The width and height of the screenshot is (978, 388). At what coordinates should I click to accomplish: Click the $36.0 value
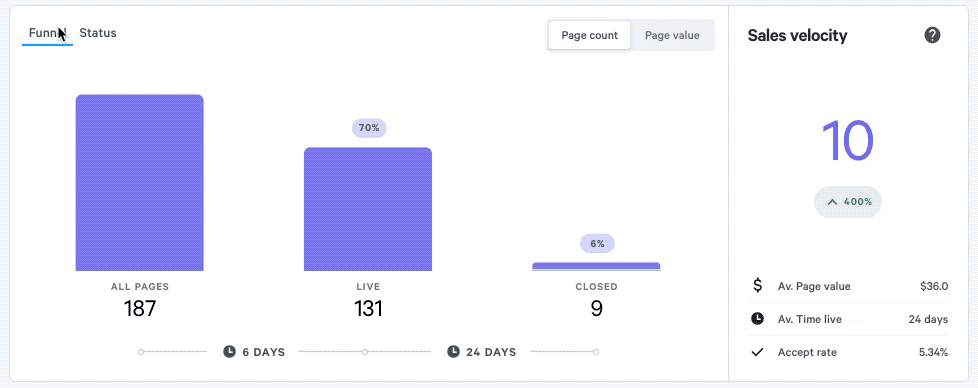click(x=934, y=286)
